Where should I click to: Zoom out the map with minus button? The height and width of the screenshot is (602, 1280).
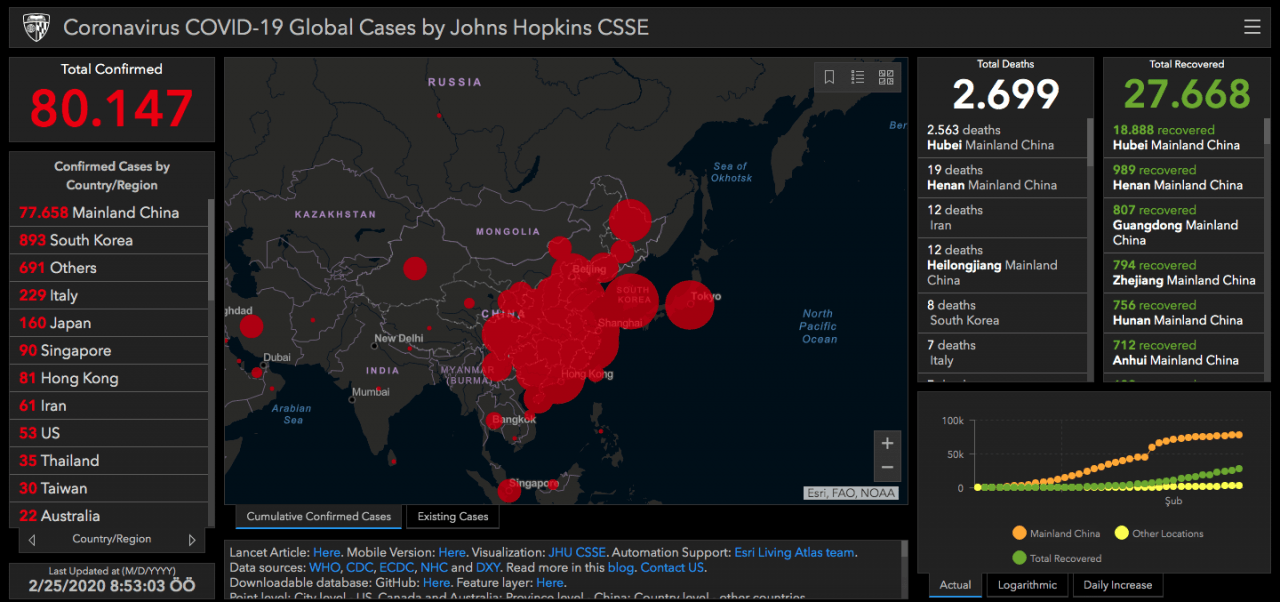click(887, 468)
